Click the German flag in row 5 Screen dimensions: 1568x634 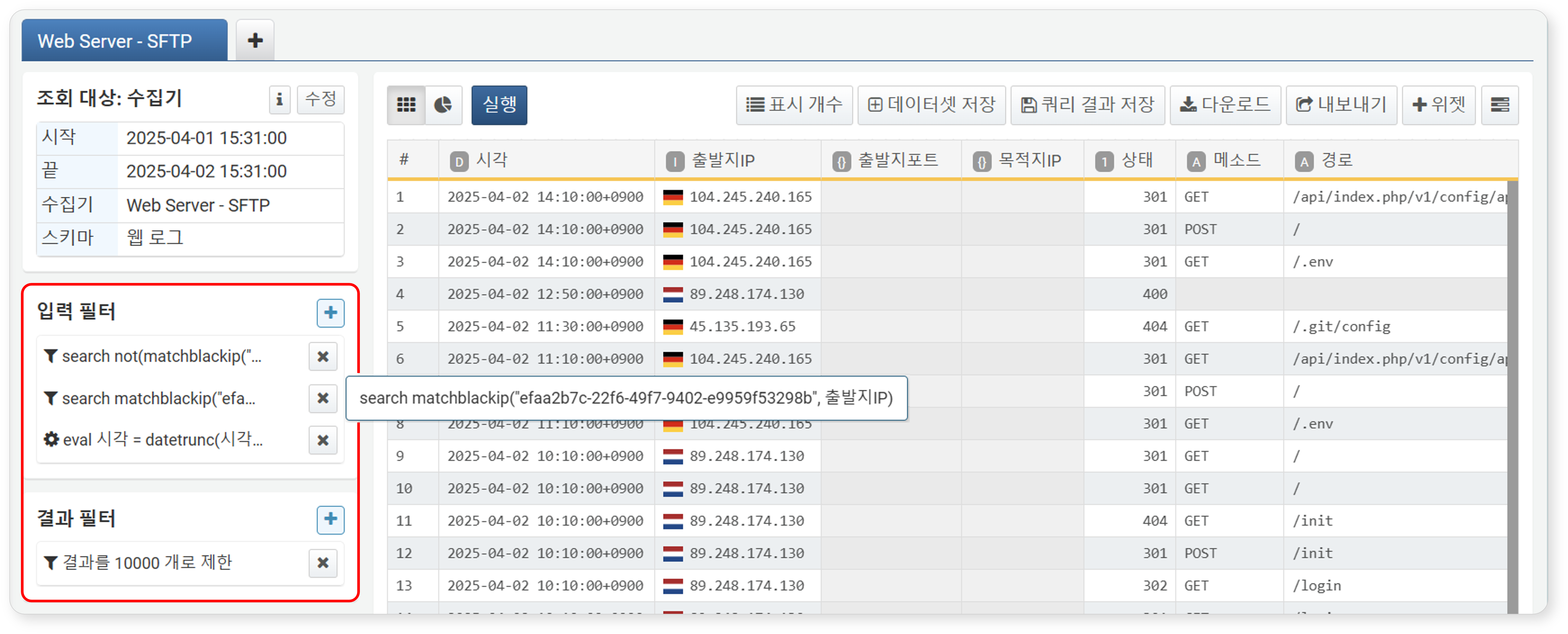(673, 326)
